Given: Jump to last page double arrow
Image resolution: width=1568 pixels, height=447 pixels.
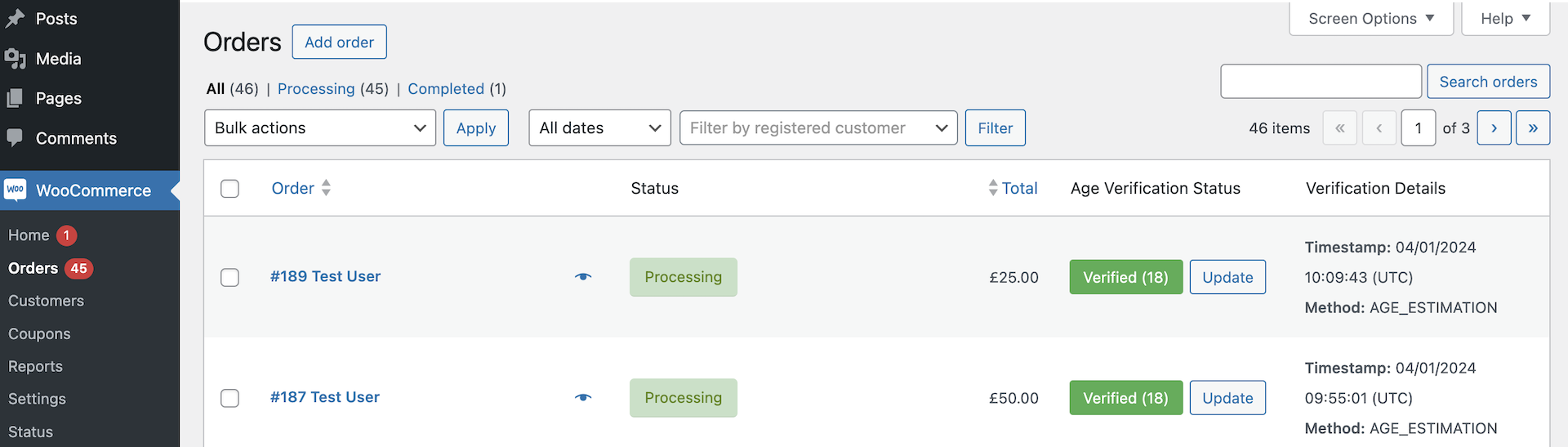Looking at the screenshot, I should pyautogui.click(x=1533, y=128).
